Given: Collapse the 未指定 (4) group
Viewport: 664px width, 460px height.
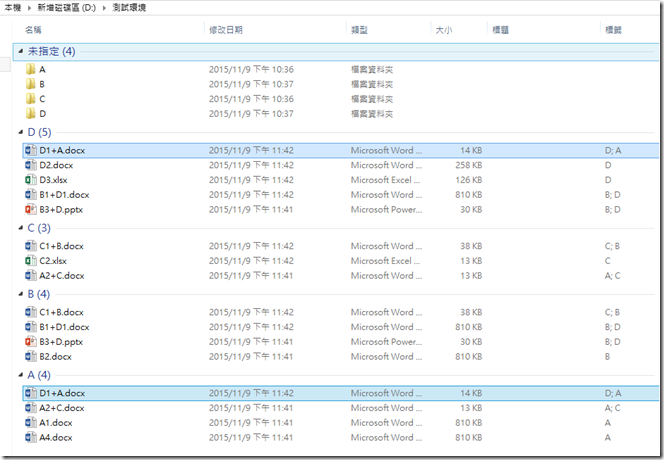Looking at the screenshot, I should pyautogui.click(x=21, y=51).
